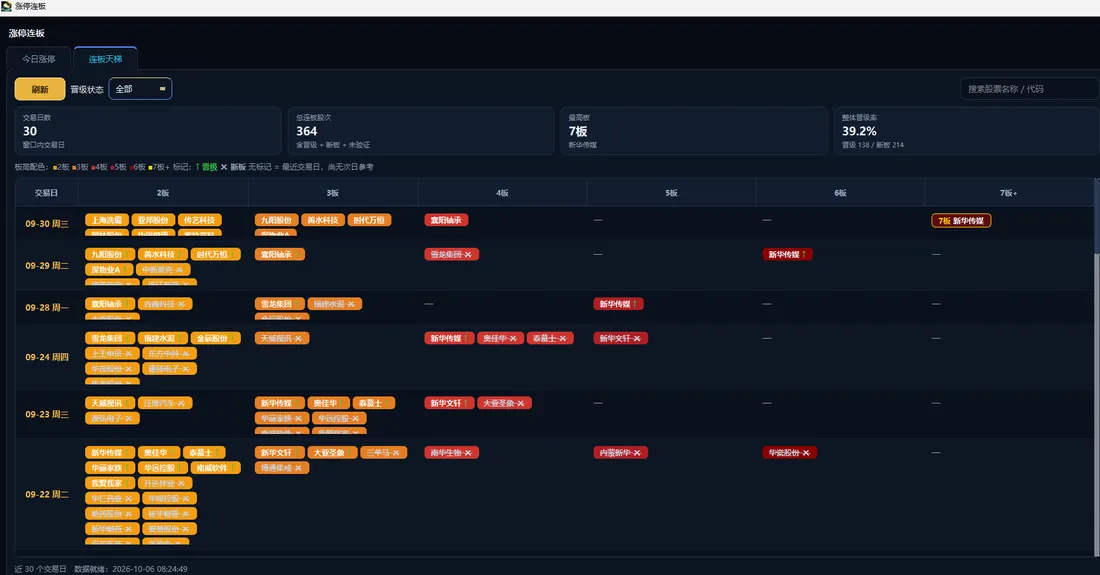Click 大亚圣象 in 09-23's 4板 column
Screen dimensions: 1100x575
click(x=505, y=403)
